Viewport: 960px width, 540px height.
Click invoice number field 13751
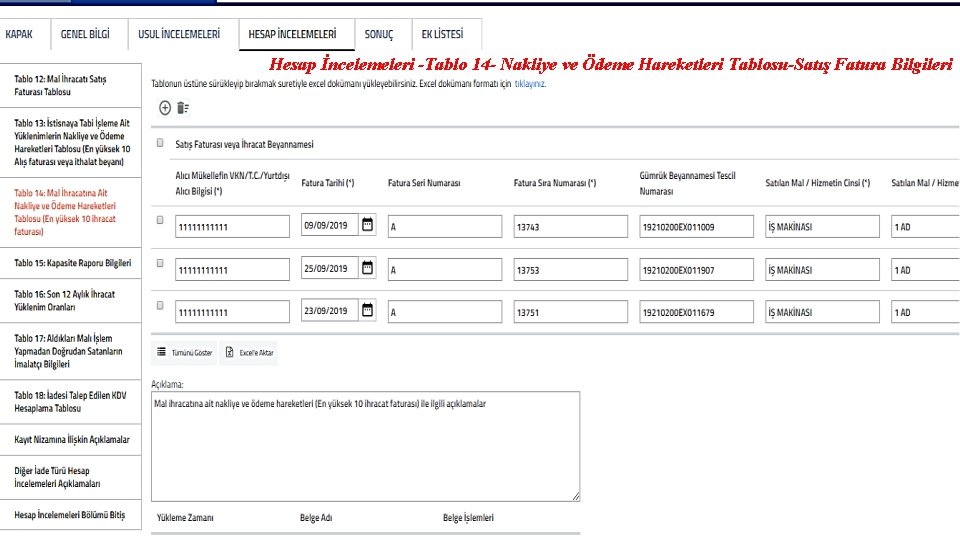(x=571, y=312)
